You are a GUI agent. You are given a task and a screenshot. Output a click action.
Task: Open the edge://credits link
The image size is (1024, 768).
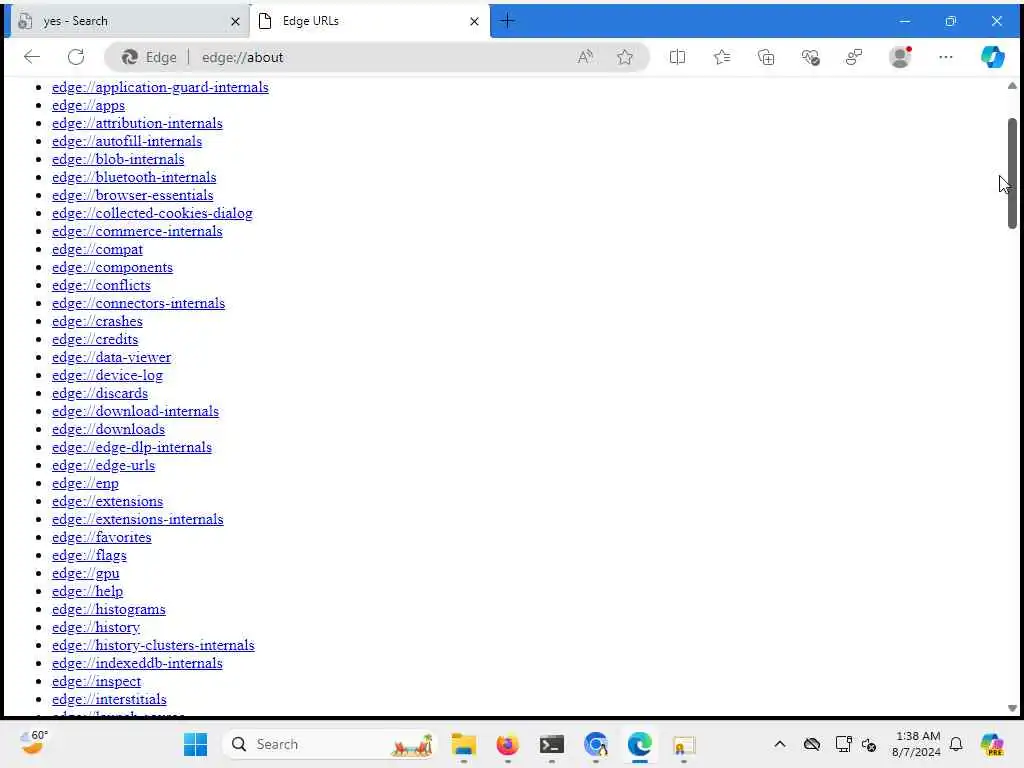pos(95,340)
